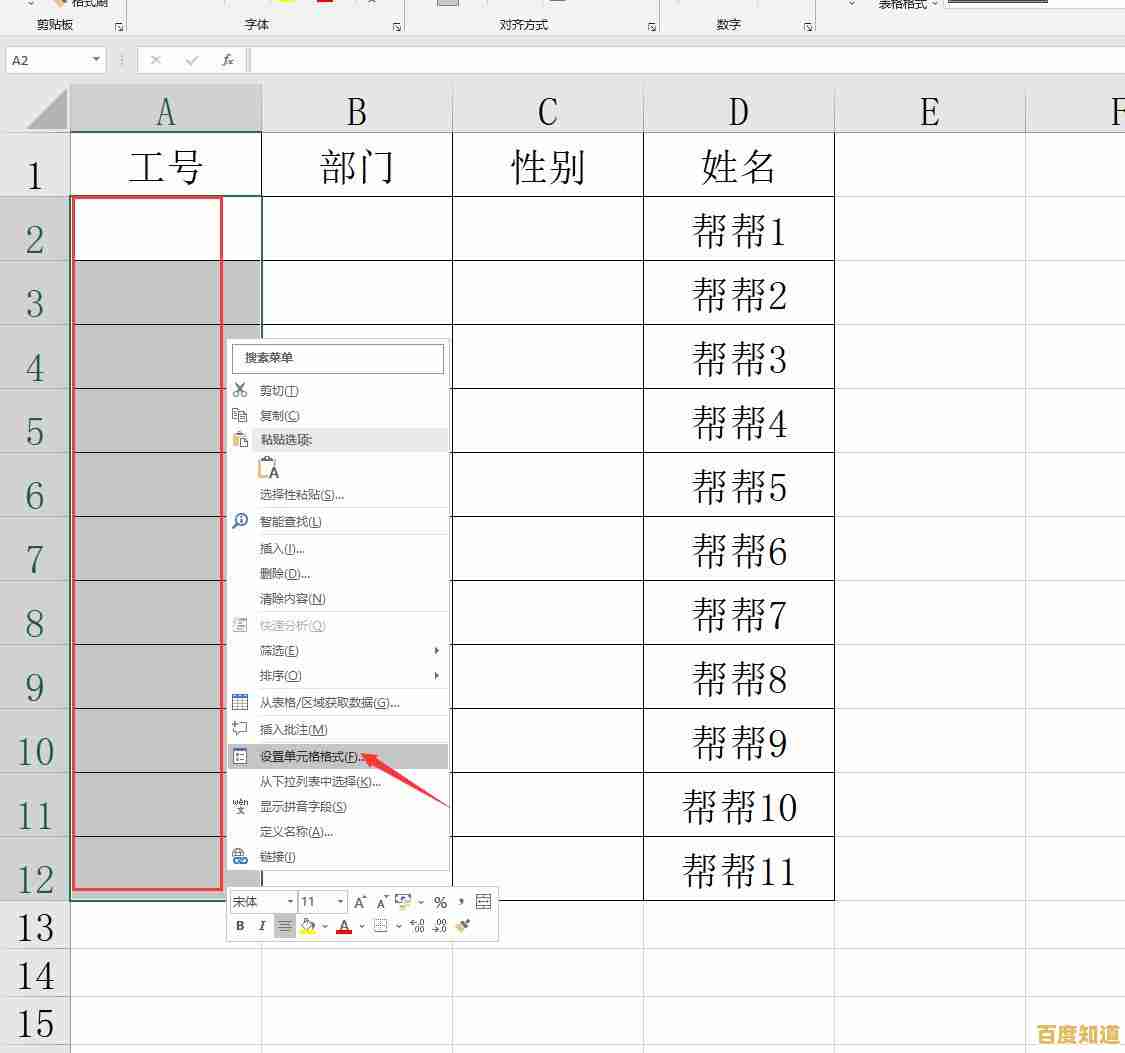
Task: Toggle Bold in the mini toolbar
Action: (240, 925)
